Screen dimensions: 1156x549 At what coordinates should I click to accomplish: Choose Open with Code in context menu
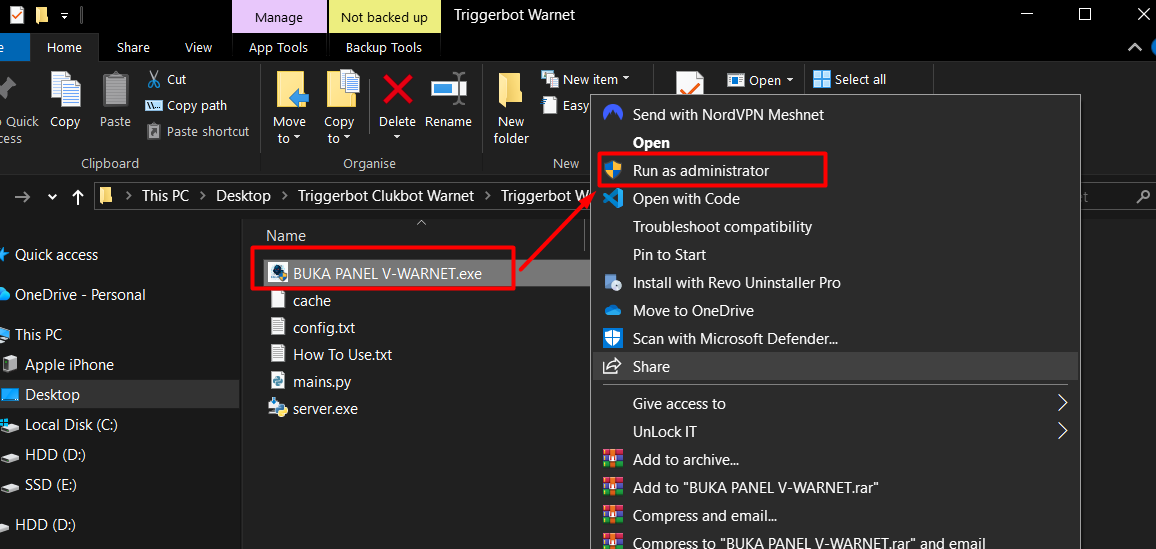click(x=686, y=199)
